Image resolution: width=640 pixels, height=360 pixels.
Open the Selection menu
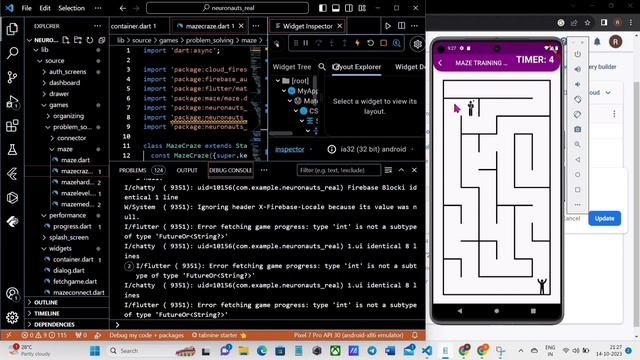tap(71, 8)
